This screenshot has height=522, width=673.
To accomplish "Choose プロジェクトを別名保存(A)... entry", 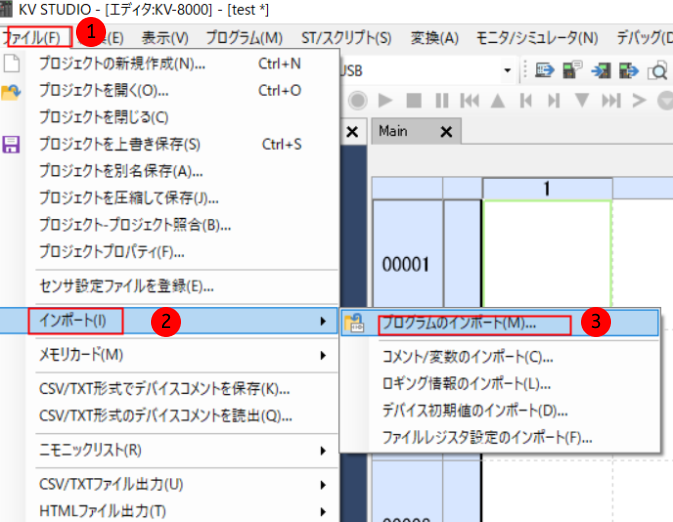I will pyautogui.click(x=182, y=171).
